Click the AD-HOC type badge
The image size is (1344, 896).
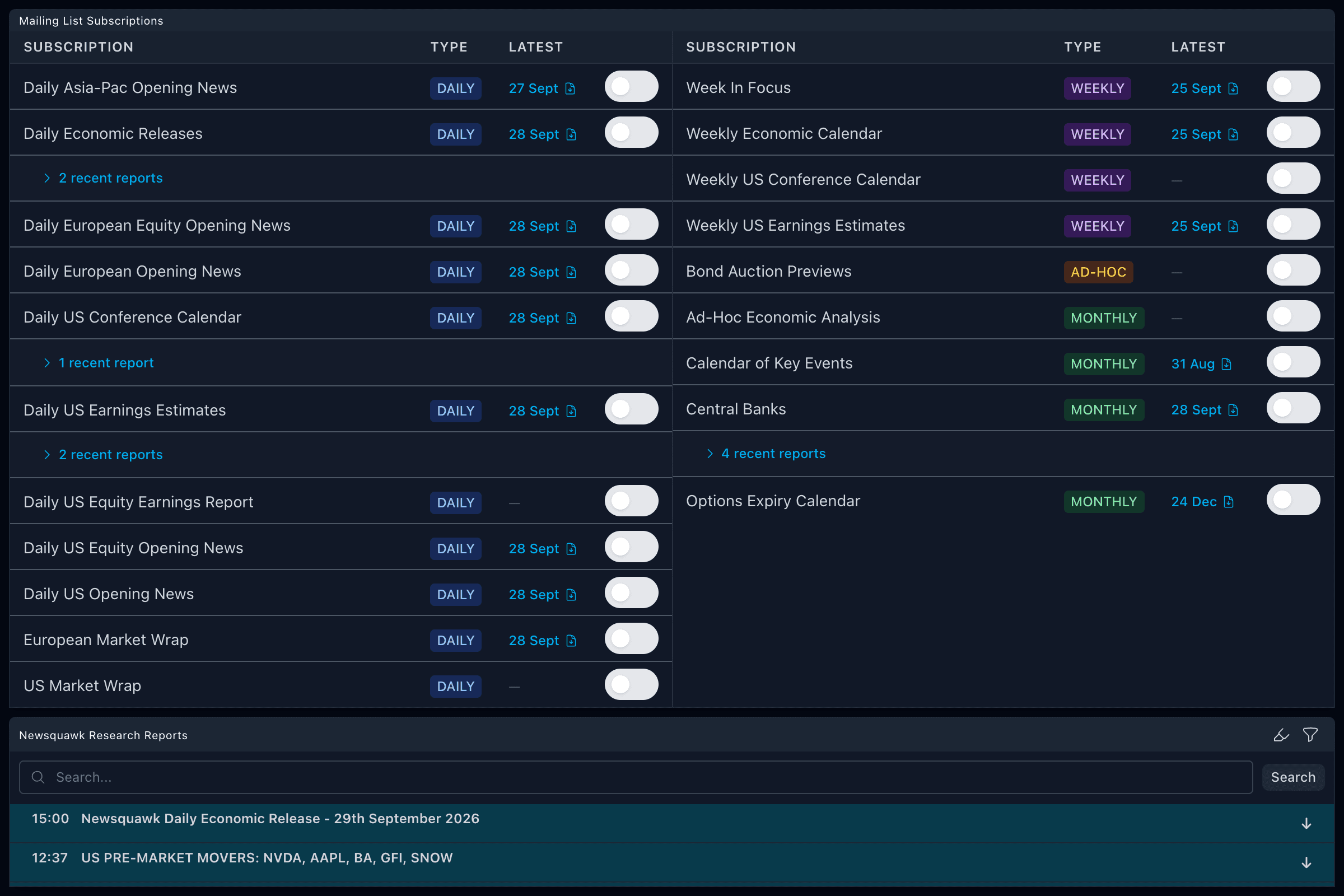[x=1098, y=272]
